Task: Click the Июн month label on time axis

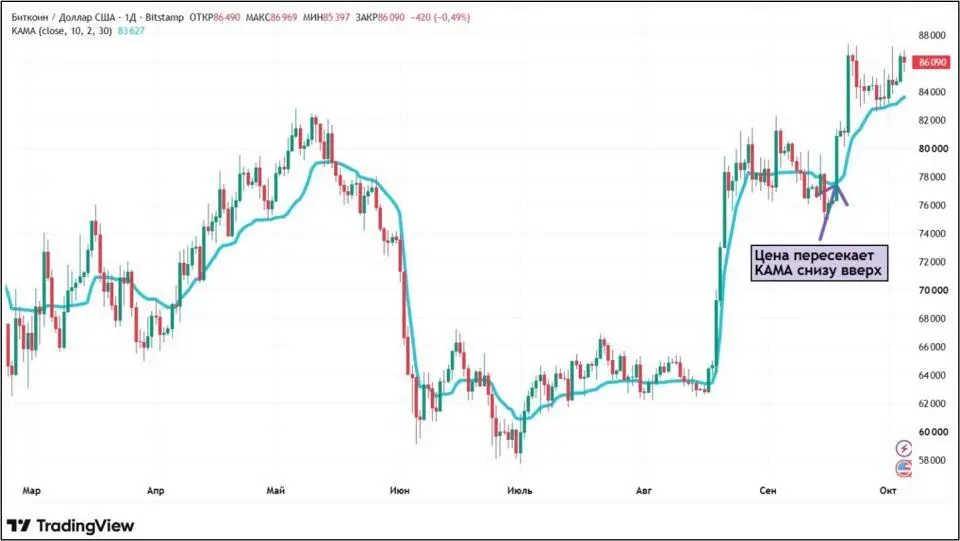Action: click(x=399, y=491)
